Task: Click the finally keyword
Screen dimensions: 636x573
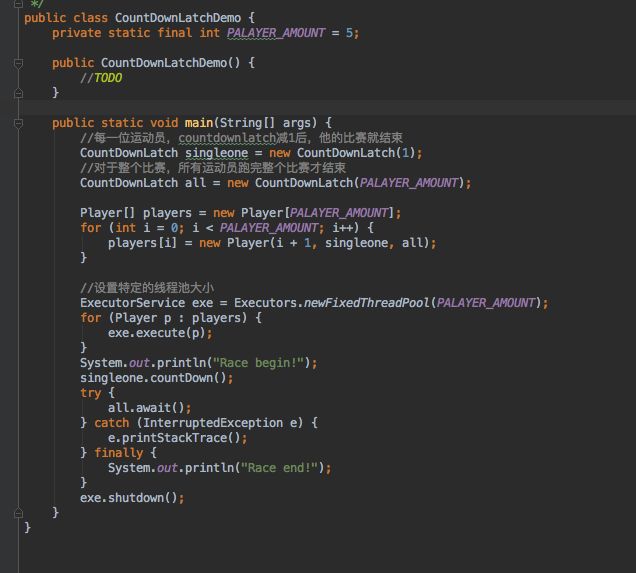Action: point(118,453)
